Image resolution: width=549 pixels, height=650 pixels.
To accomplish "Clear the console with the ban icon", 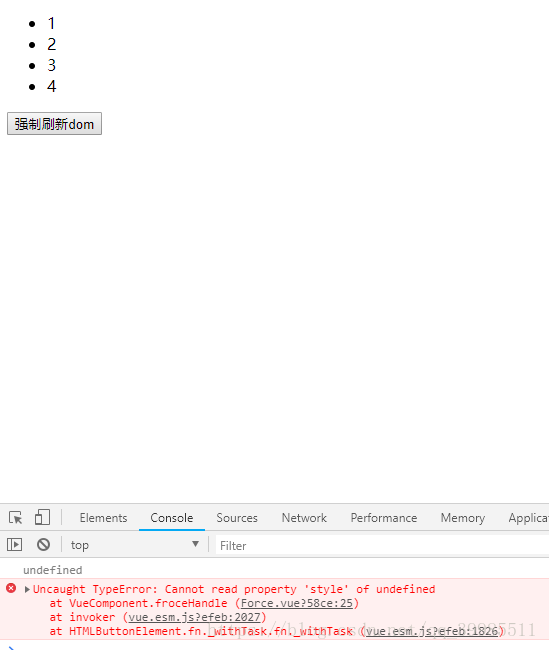I will tap(44, 544).
